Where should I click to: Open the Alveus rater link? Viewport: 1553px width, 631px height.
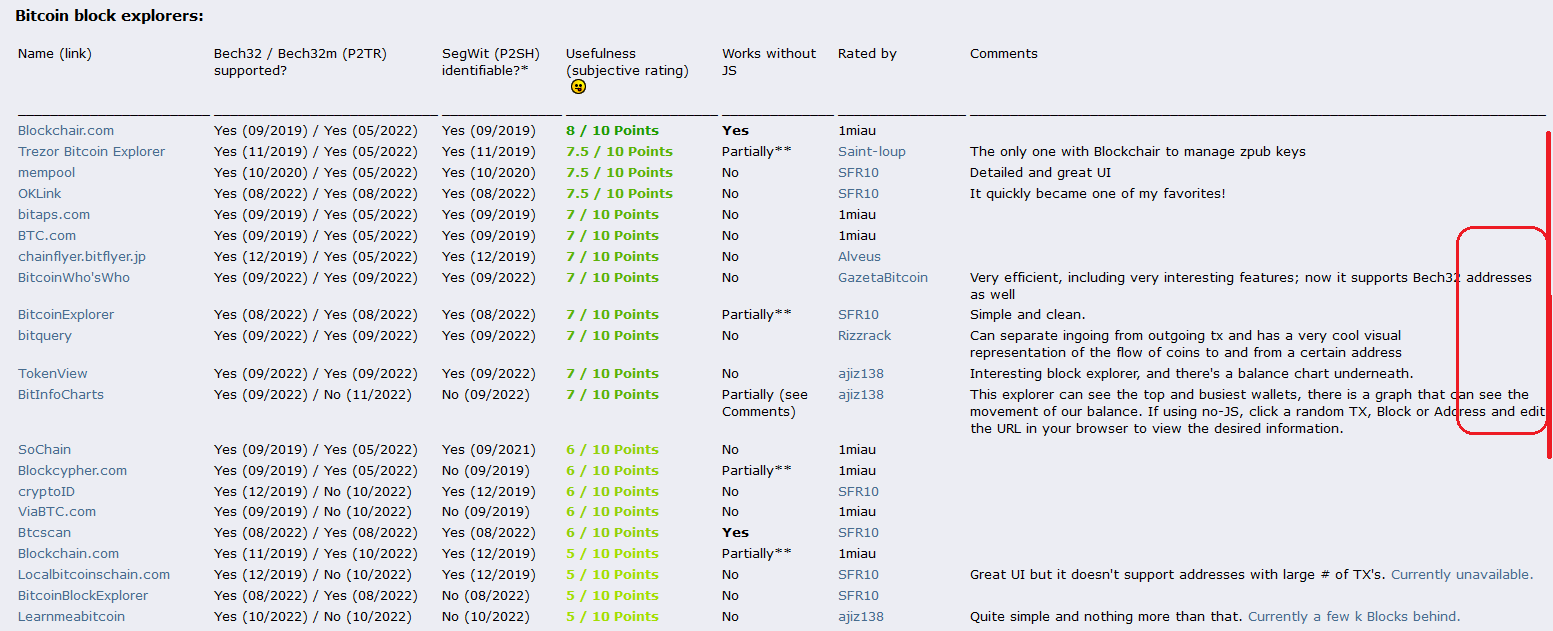click(x=859, y=256)
